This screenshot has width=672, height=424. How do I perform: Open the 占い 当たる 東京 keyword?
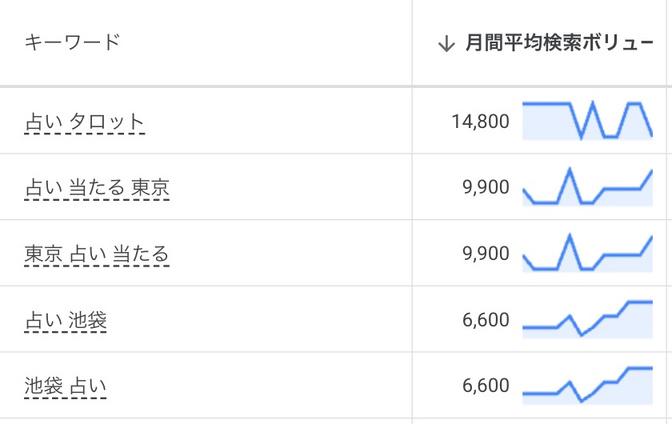(97, 188)
